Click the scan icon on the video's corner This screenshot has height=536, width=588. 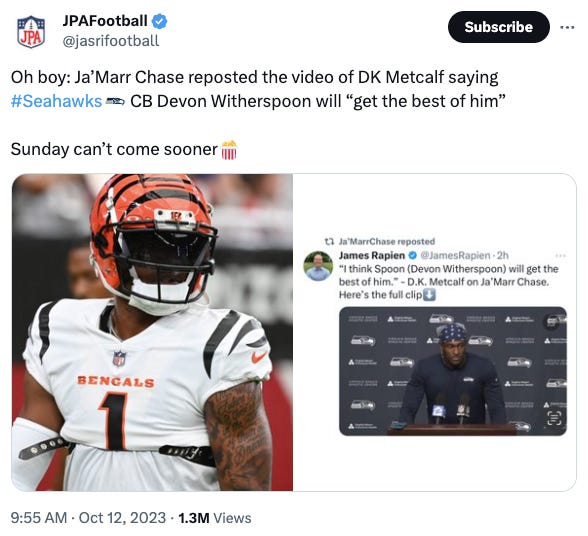tap(554, 417)
